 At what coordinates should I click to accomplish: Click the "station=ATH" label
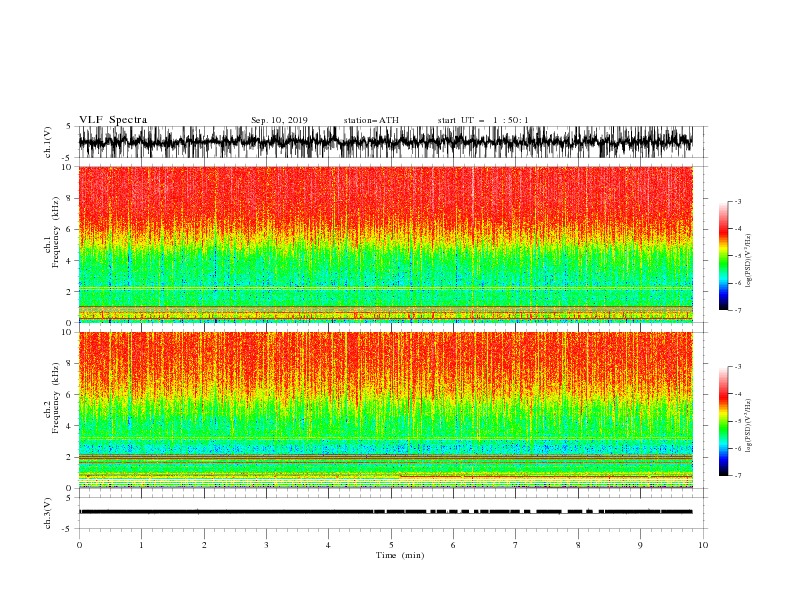(x=371, y=120)
